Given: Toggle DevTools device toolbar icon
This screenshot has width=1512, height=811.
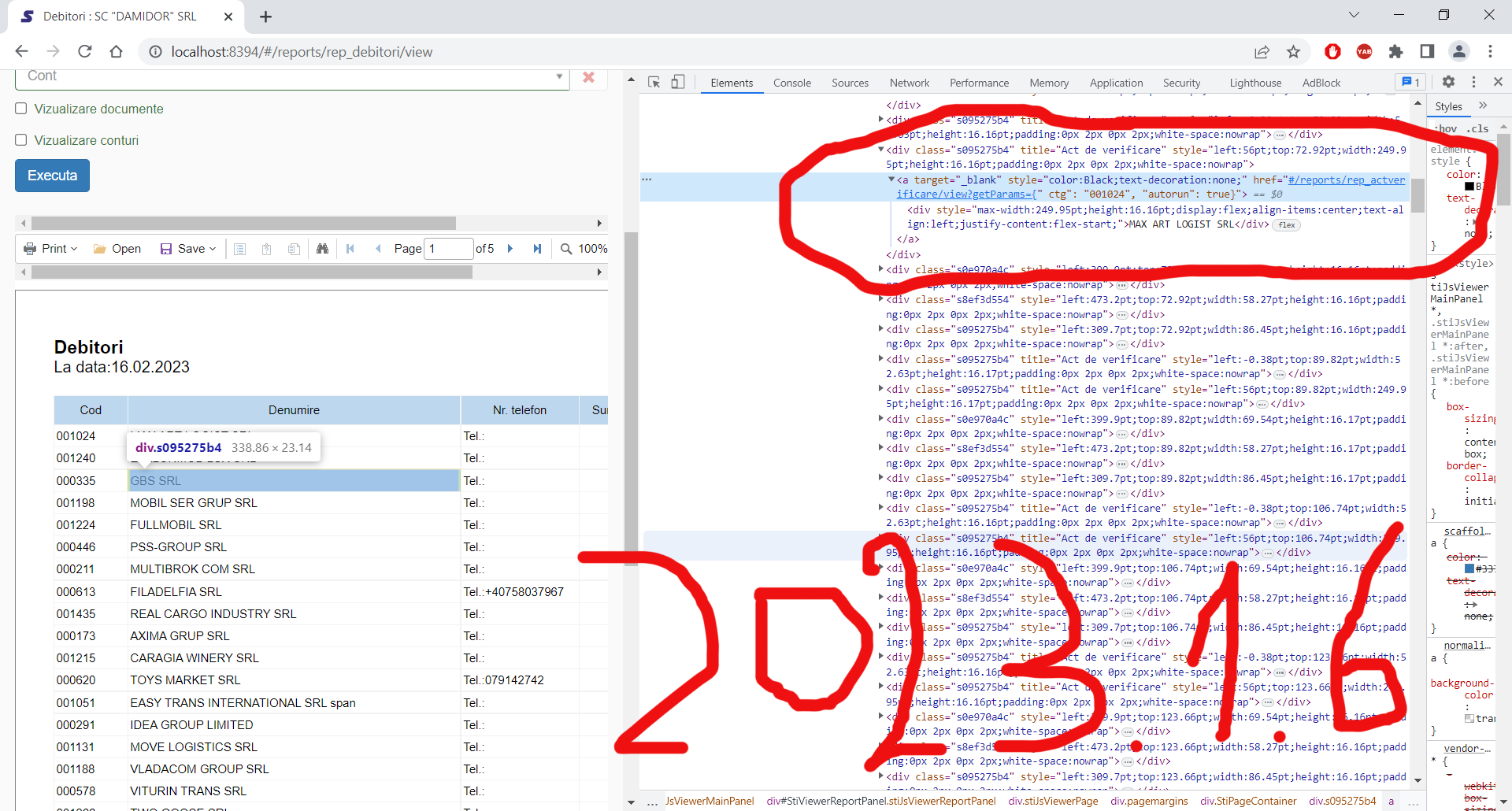Looking at the screenshot, I should coord(678,83).
